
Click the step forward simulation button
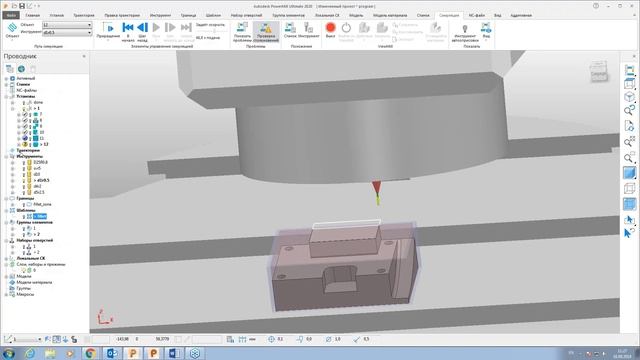coord(170,28)
